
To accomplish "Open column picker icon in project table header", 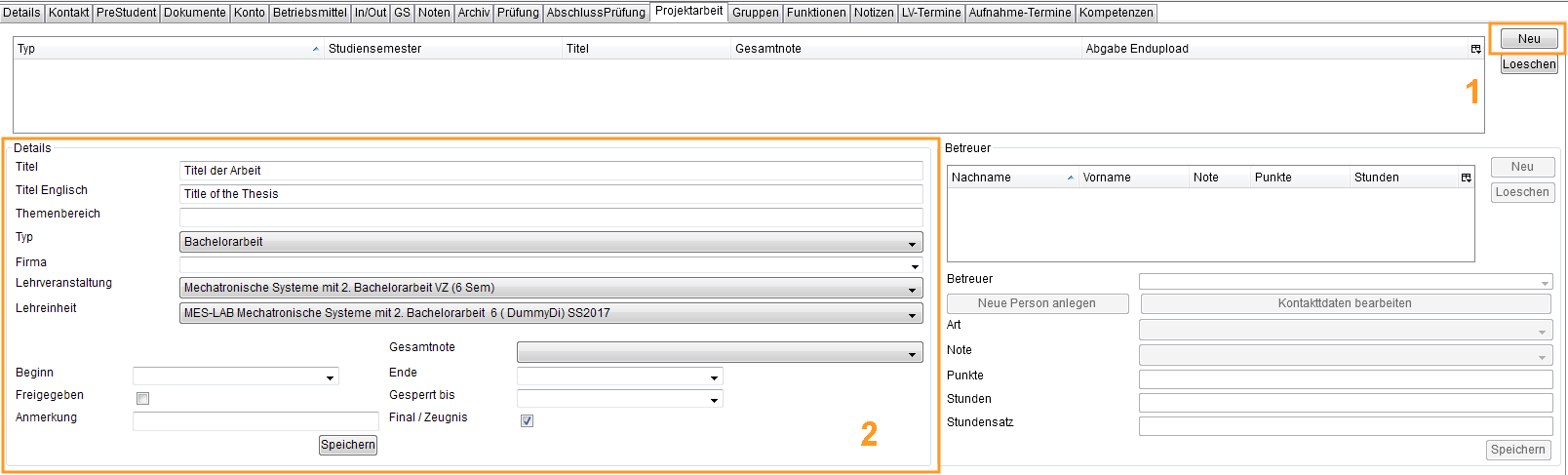I will point(1475,49).
